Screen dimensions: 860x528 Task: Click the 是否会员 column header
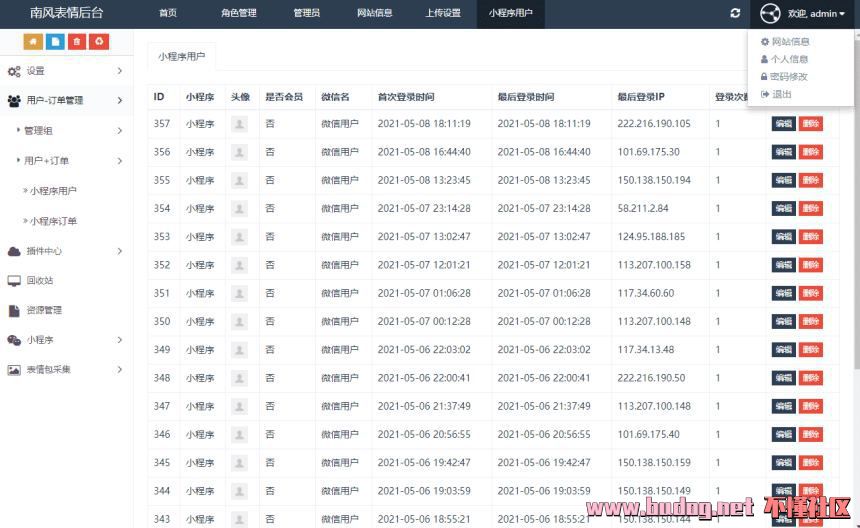[x=284, y=97]
